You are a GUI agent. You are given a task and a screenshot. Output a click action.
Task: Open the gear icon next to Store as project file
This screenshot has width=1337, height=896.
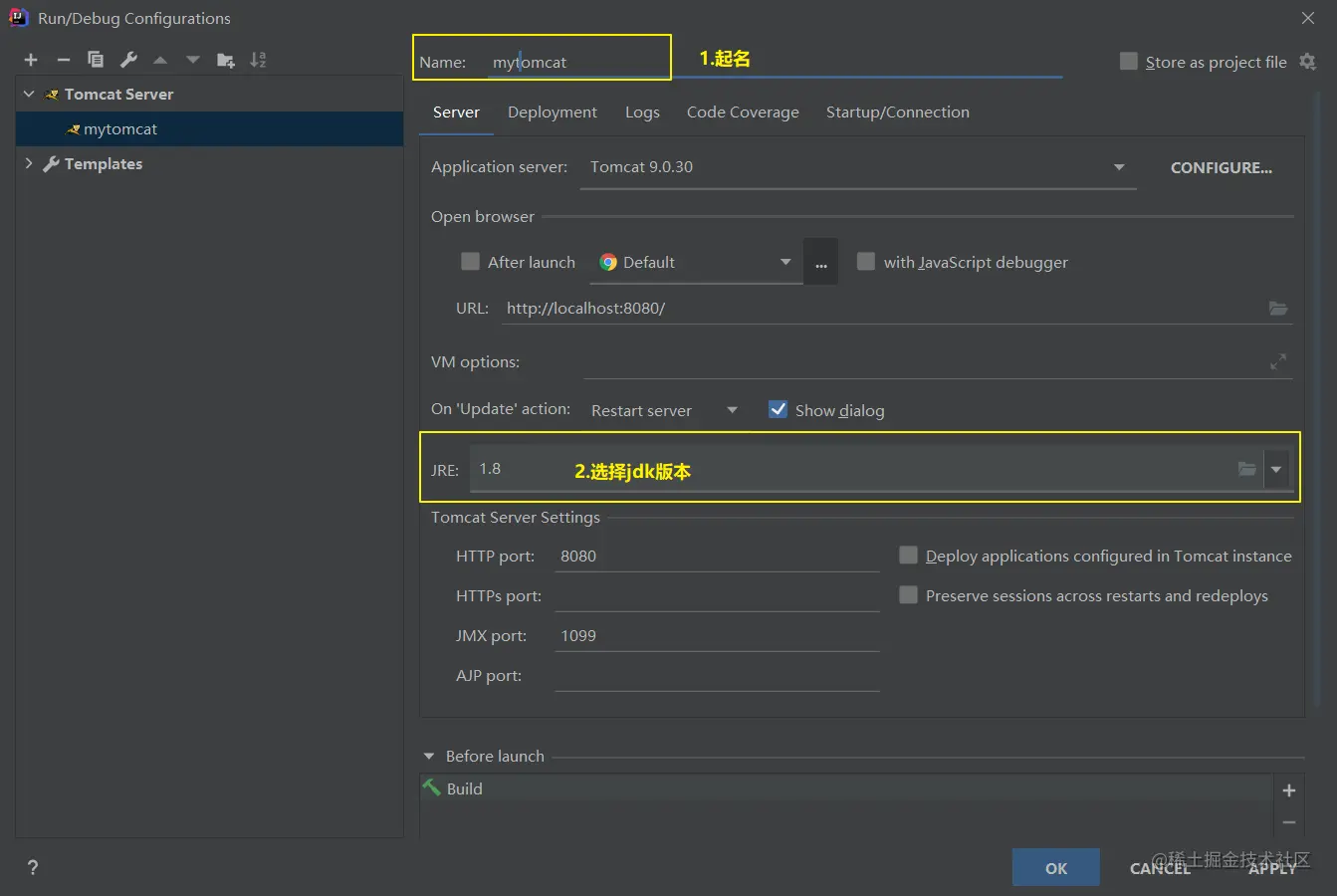[x=1308, y=62]
